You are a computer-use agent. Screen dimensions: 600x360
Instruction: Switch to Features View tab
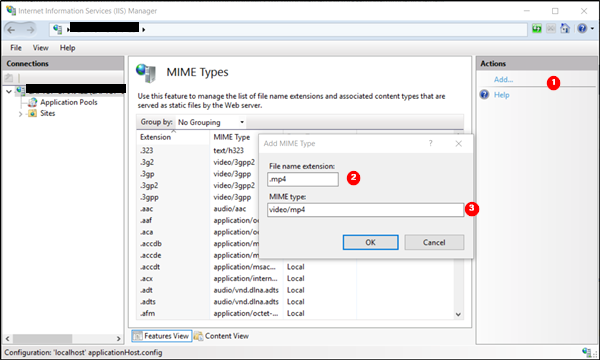161,336
